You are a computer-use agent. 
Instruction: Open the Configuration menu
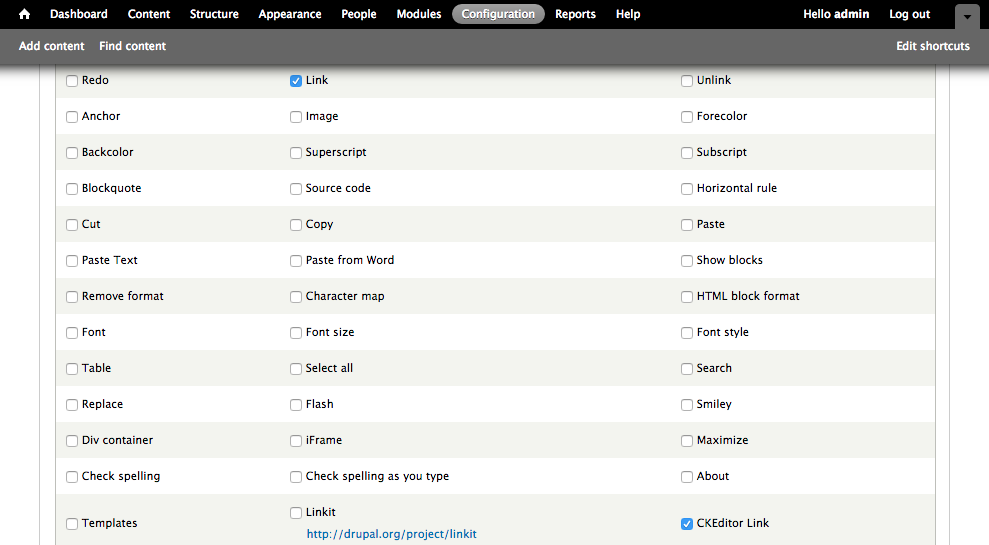point(498,14)
